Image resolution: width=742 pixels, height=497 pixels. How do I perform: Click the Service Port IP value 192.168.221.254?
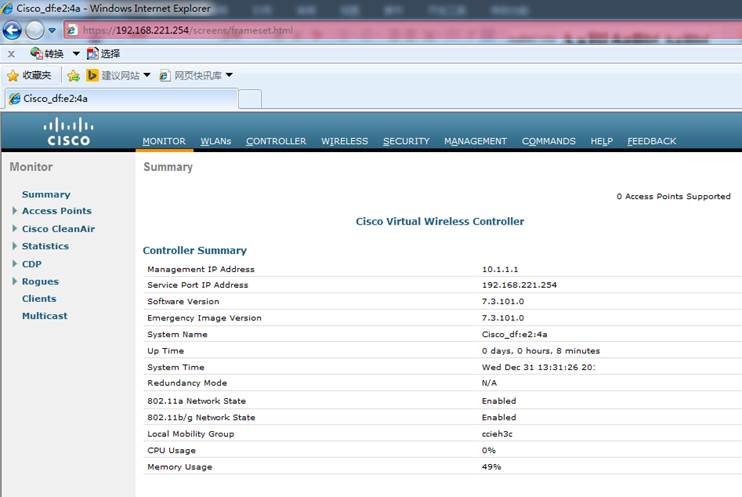click(519, 285)
